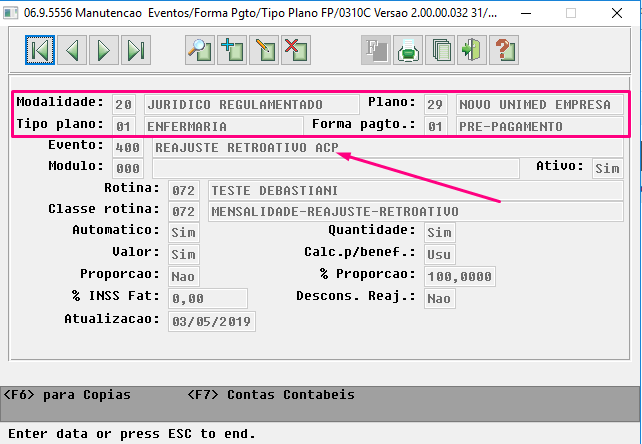
Task: Close the Manutencao Eventos window
Action: point(617,13)
